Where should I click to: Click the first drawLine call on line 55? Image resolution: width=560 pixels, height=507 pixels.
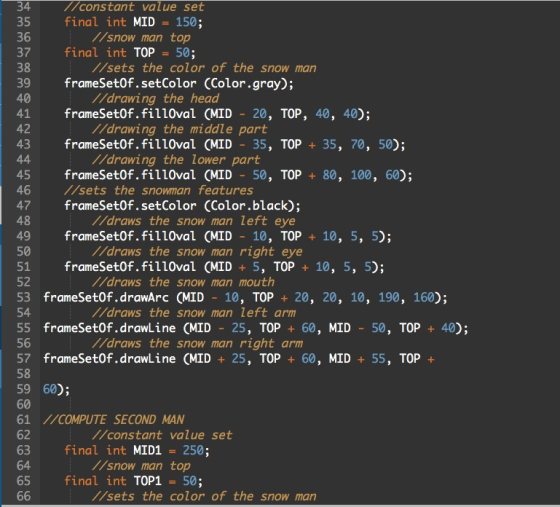pos(255,328)
